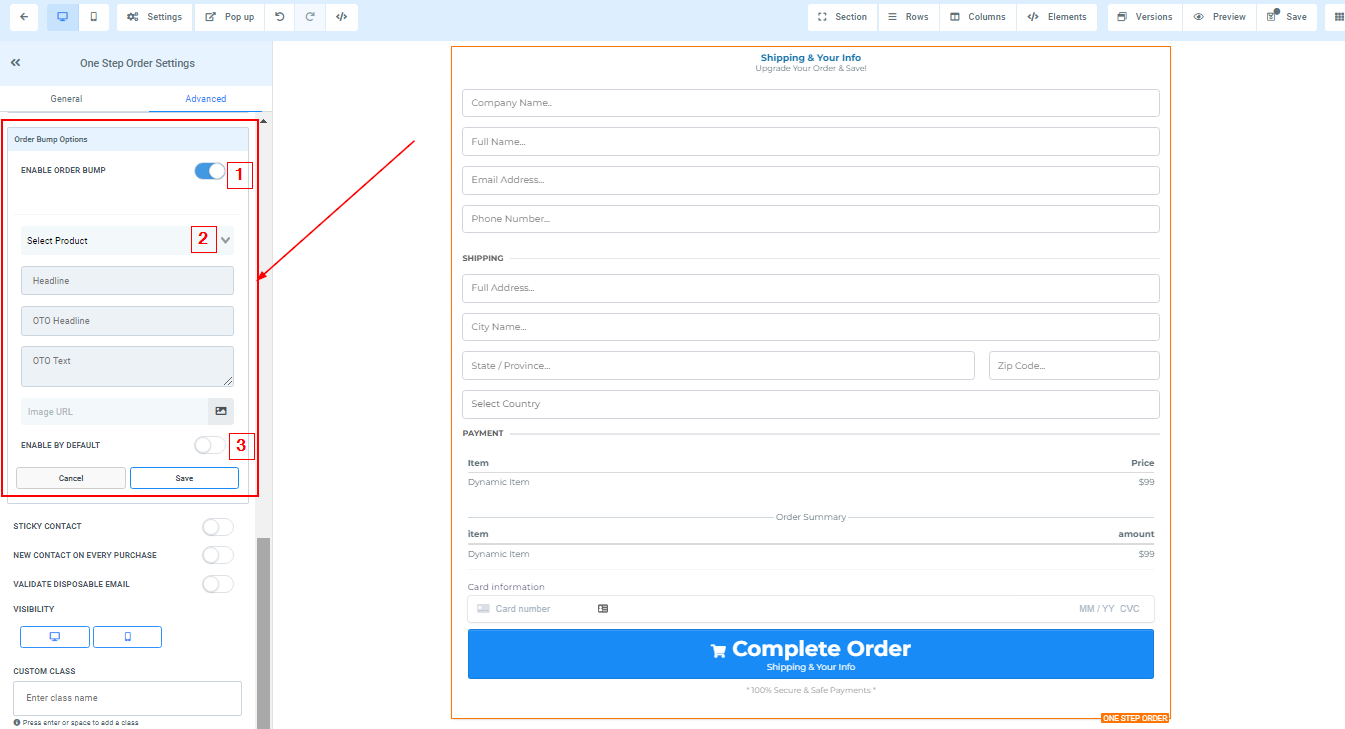This screenshot has width=1345, height=729.
Task: Collapse the settings panel with the double chevron
Action: [16, 63]
